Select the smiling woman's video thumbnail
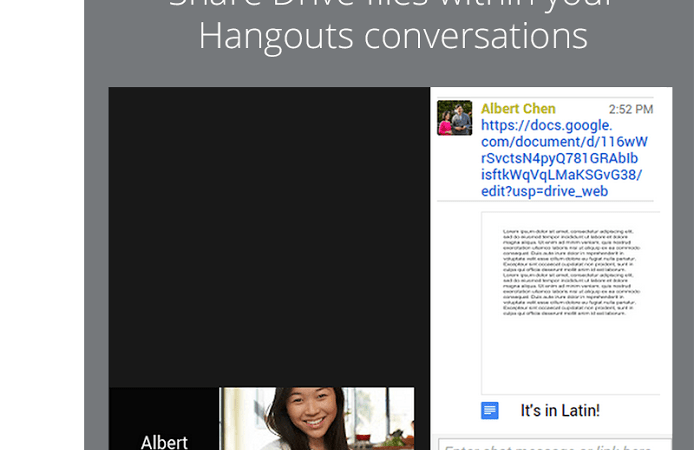Image resolution: width=694 pixels, height=450 pixels. pos(317,419)
